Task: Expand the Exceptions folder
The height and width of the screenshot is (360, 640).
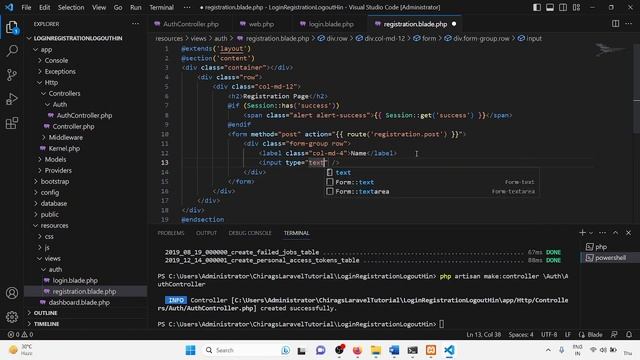Action: 60,71
